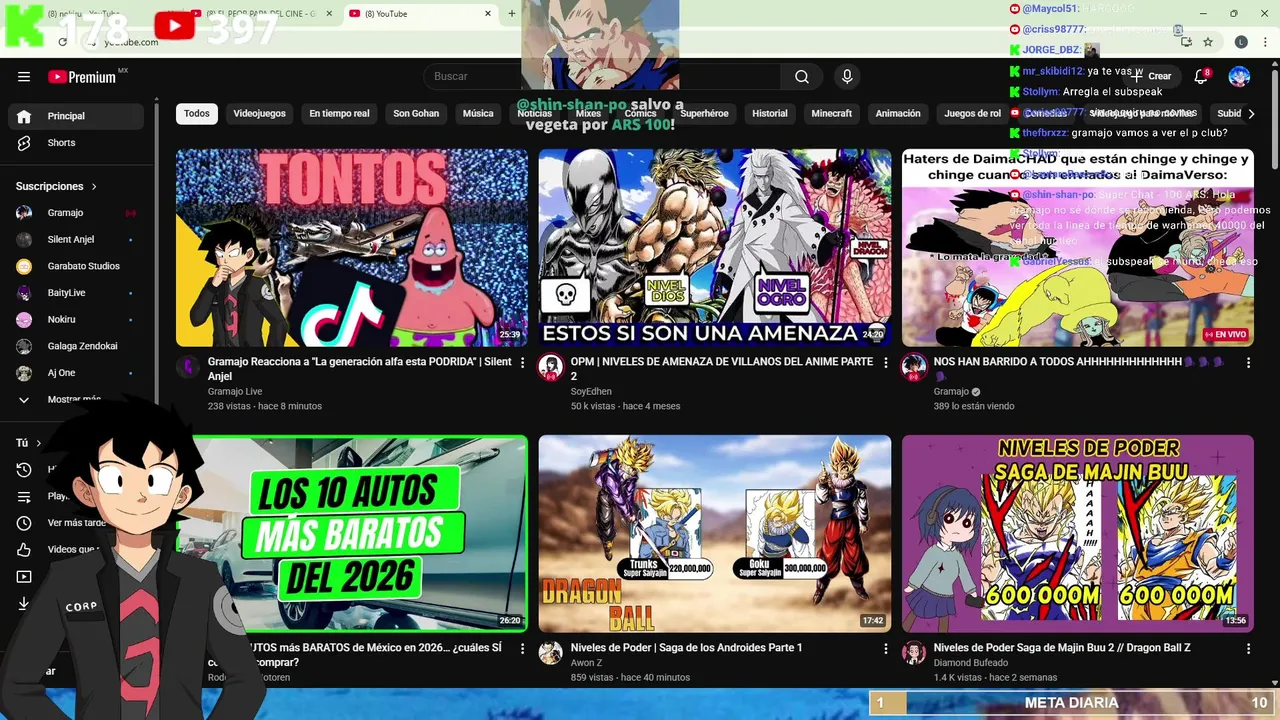
Task: Open a new browser tab
Action: pos(512,14)
